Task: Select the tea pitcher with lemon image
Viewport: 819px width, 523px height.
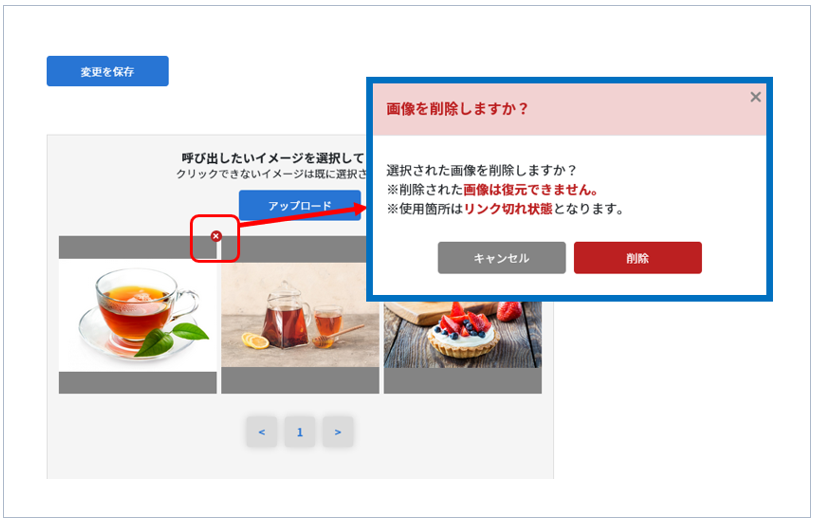Action: 300,315
